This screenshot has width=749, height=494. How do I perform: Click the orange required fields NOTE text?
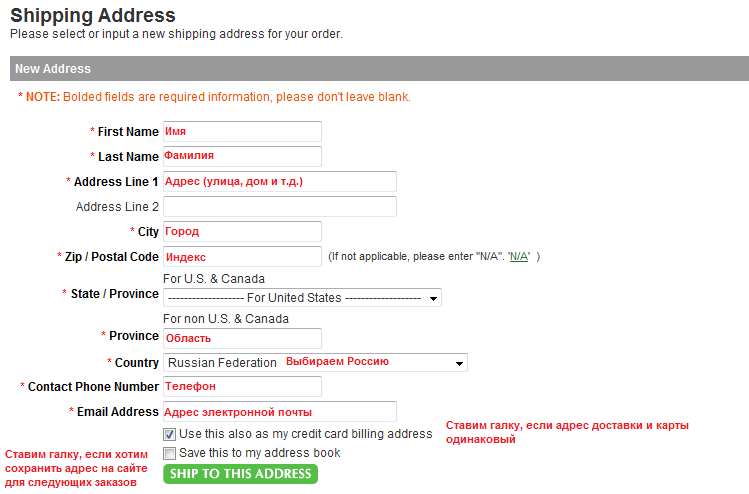(214, 97)
